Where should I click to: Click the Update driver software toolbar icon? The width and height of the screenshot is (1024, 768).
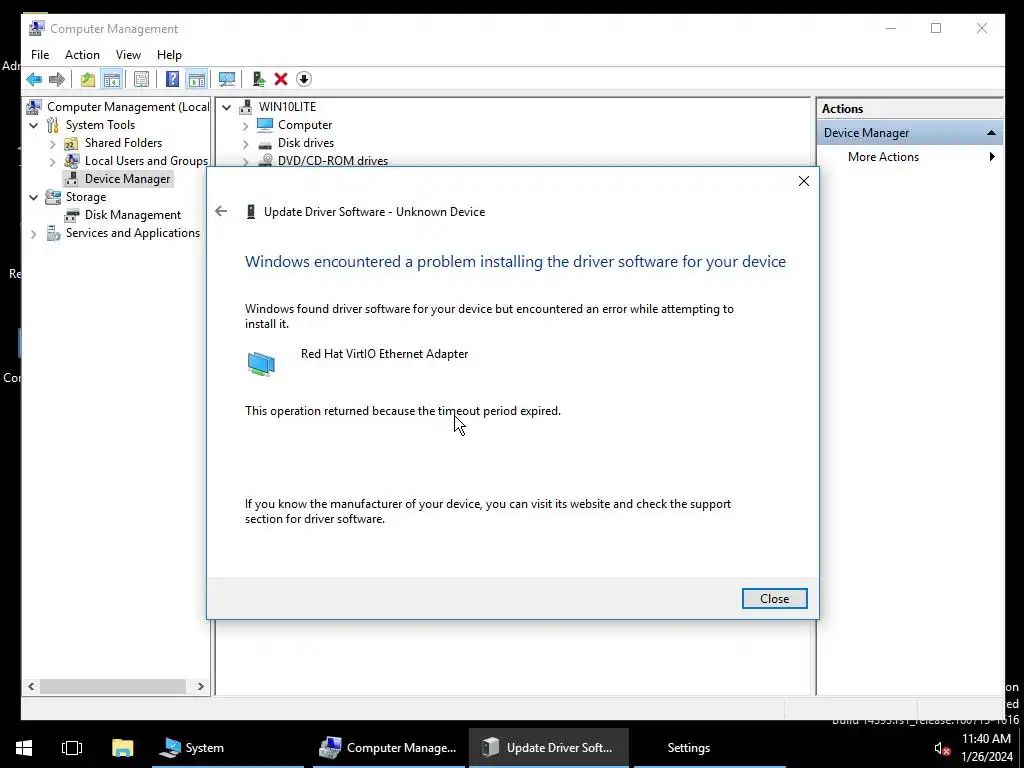tap(259, 80)
